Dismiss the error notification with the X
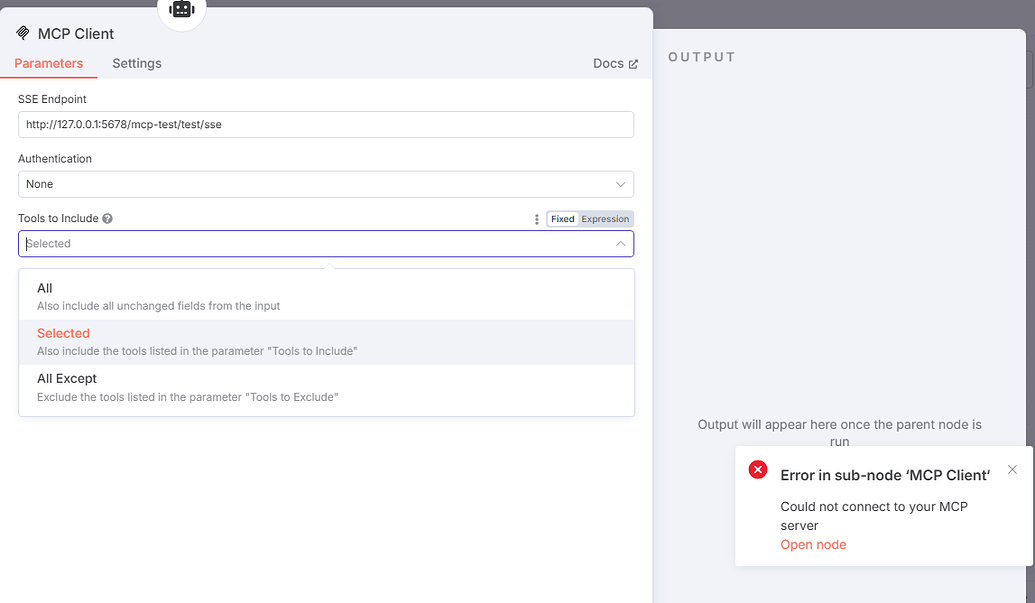The image size is (1035, 603). pos(1012,469)
